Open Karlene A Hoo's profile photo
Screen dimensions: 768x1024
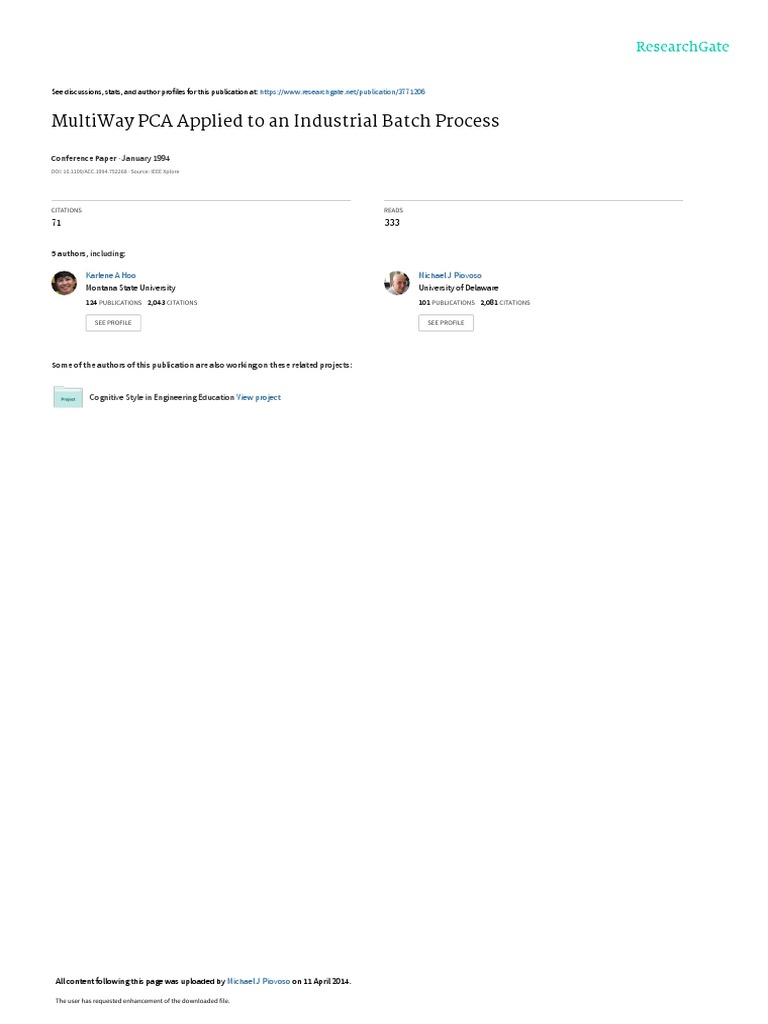64,283
